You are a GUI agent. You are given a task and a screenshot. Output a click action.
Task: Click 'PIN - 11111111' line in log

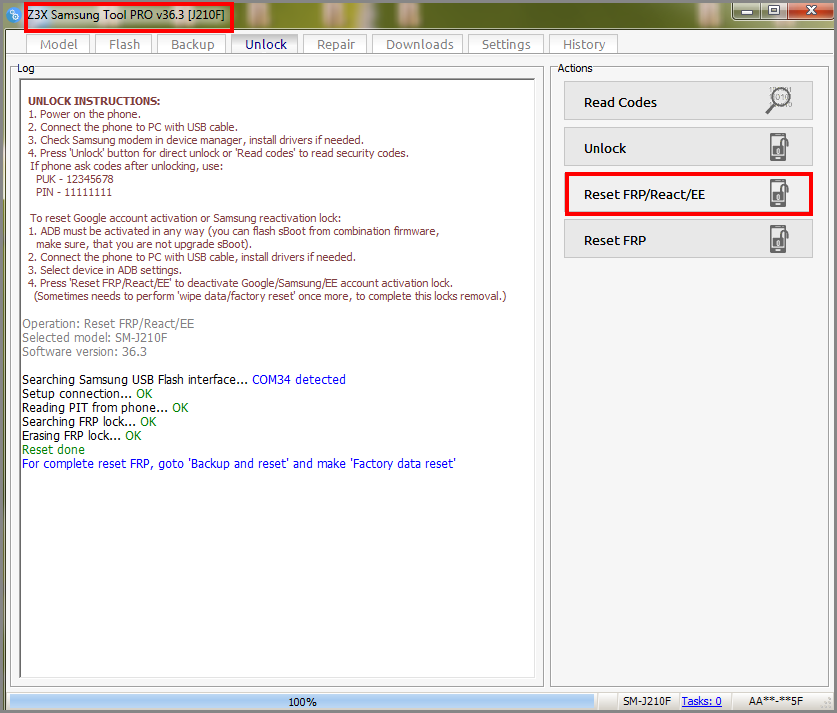74,192
